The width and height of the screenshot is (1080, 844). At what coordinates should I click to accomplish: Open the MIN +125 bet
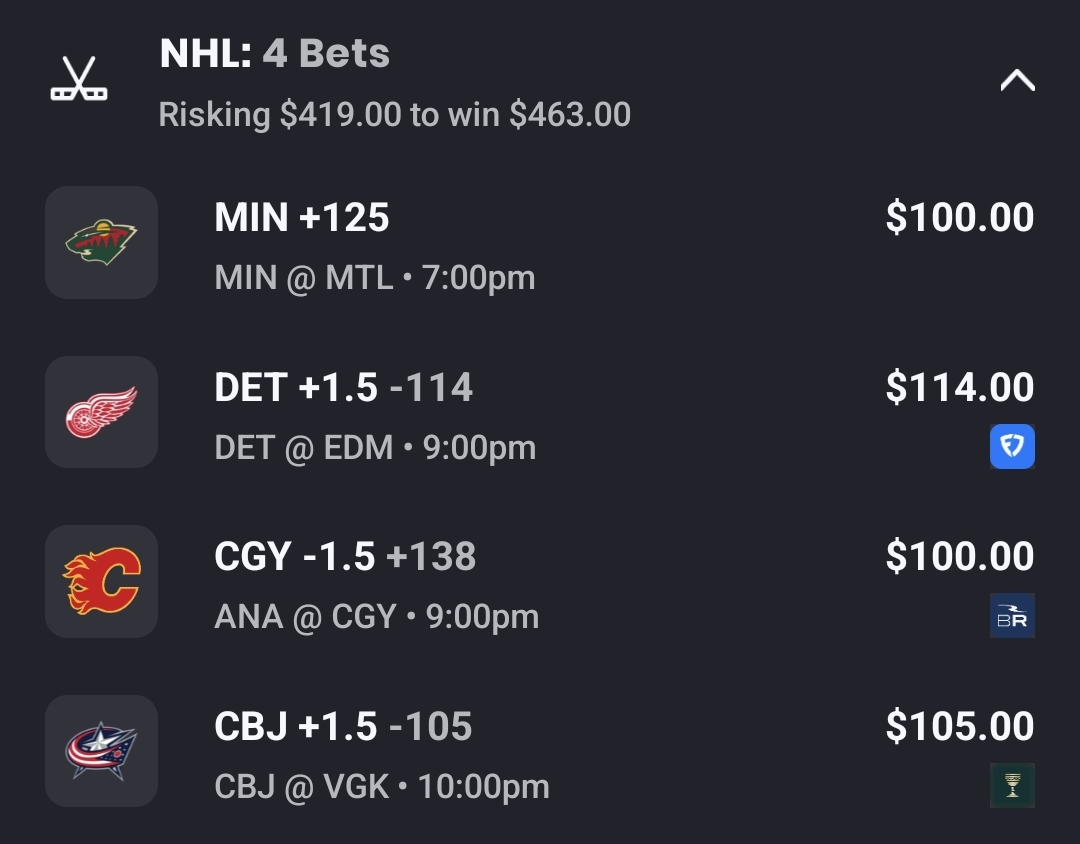point(302,218)
